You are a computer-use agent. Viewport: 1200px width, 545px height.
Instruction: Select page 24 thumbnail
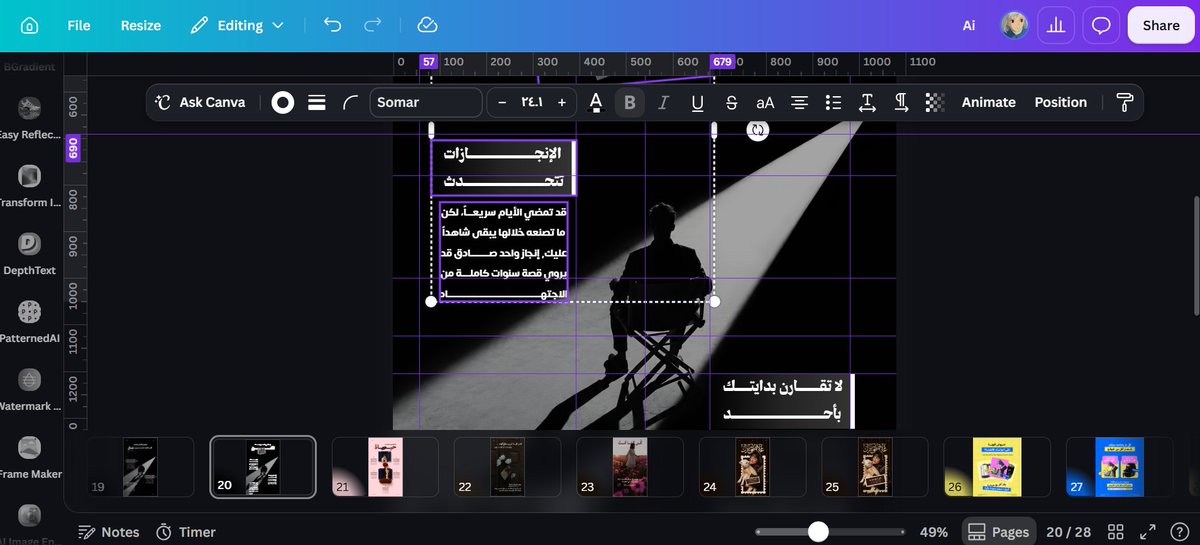pos(752,467)
